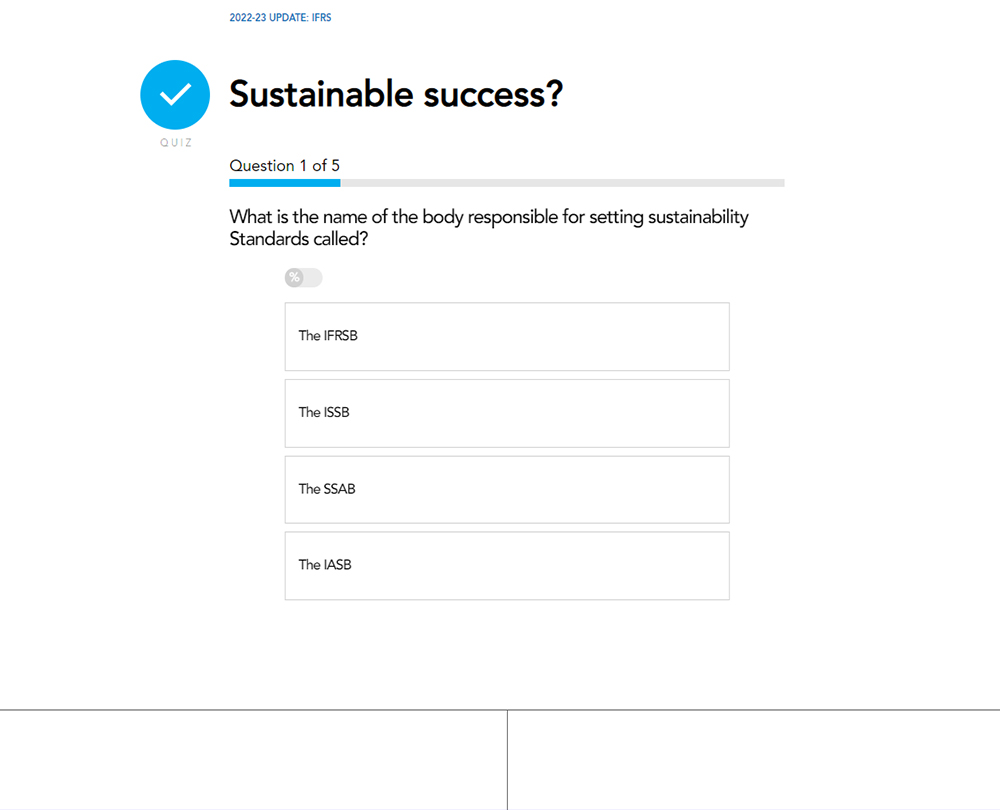1000x810 pixels.
Task: Select the answer "The IFRSB"
Action: (x=507, y=337)
